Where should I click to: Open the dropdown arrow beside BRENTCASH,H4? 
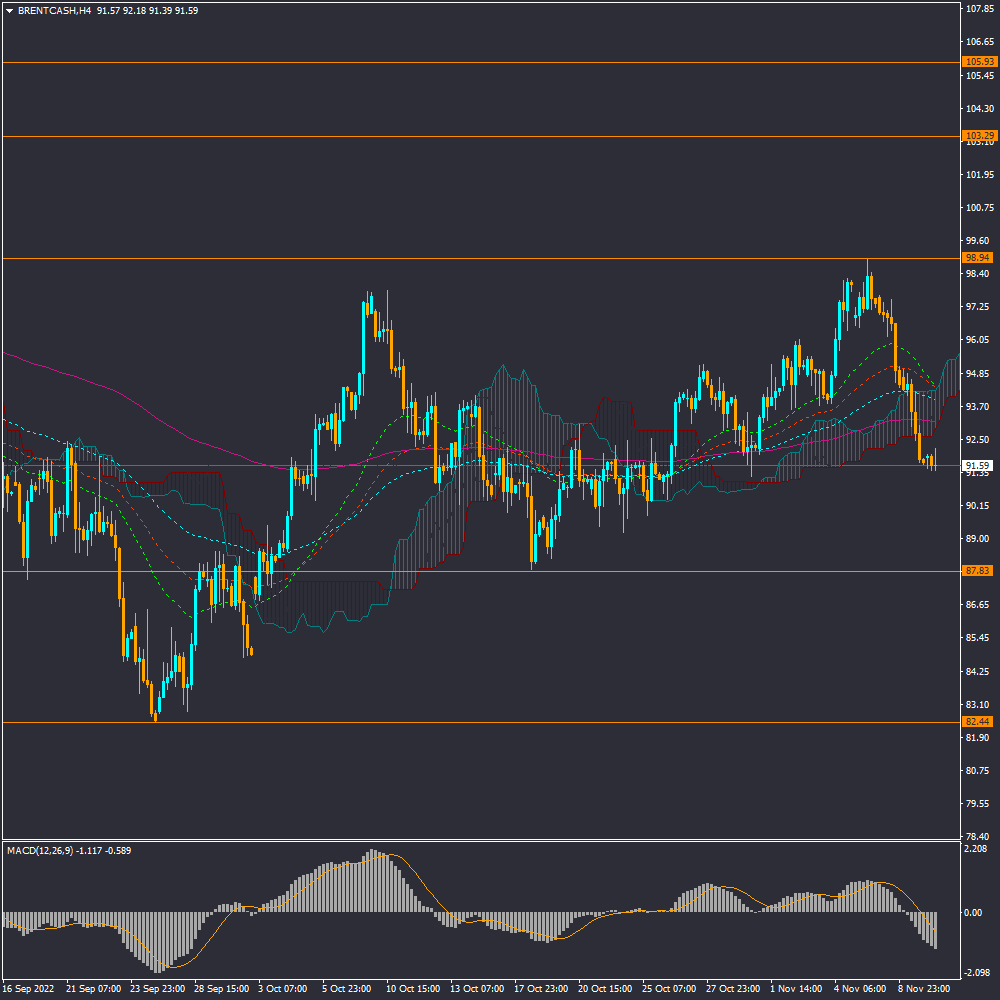(x=10, y=11)
